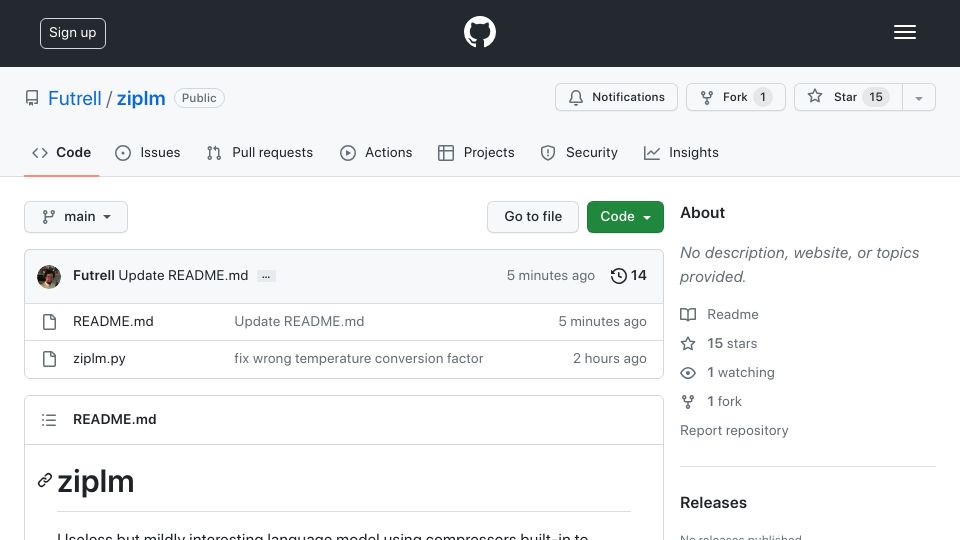Open the Security tab
This screenshot has height=540, width=960.
(579, 152)
